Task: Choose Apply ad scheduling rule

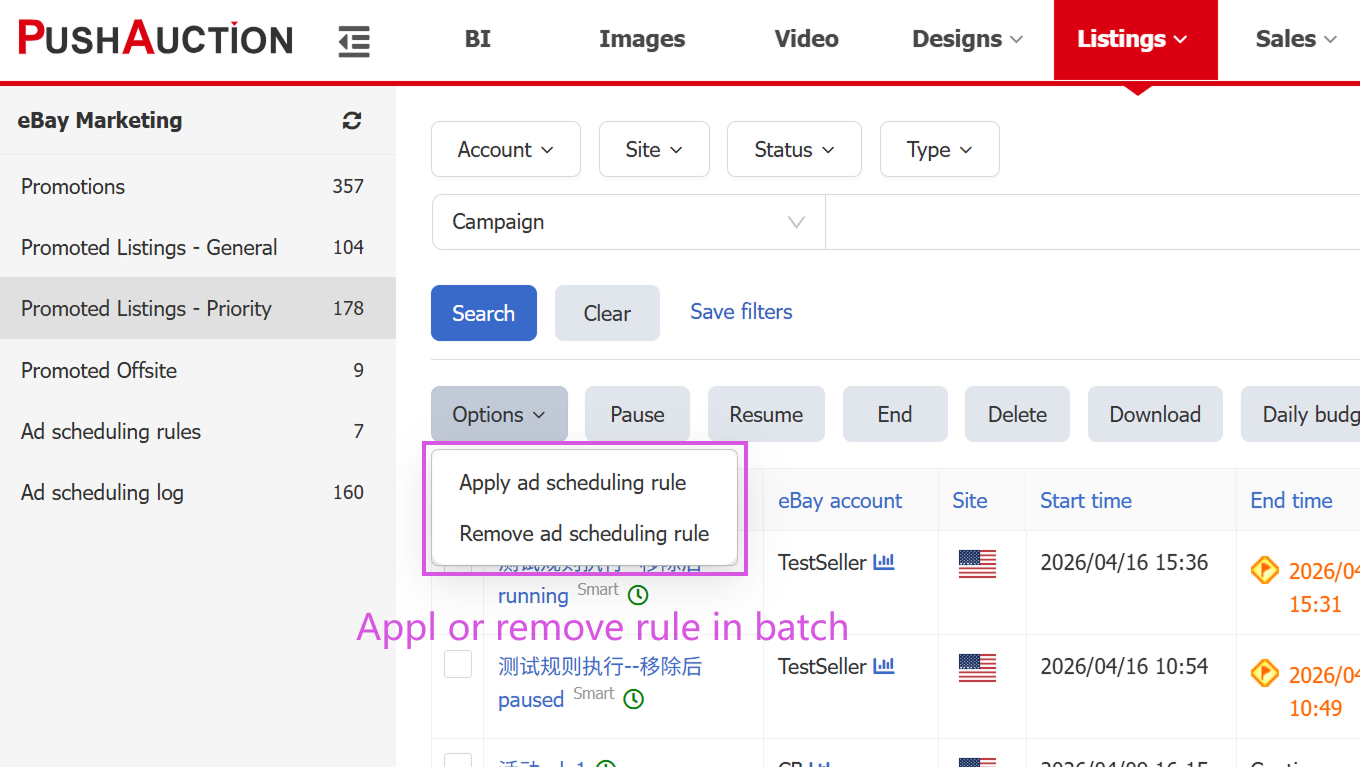Action: [x=572, y=483]
